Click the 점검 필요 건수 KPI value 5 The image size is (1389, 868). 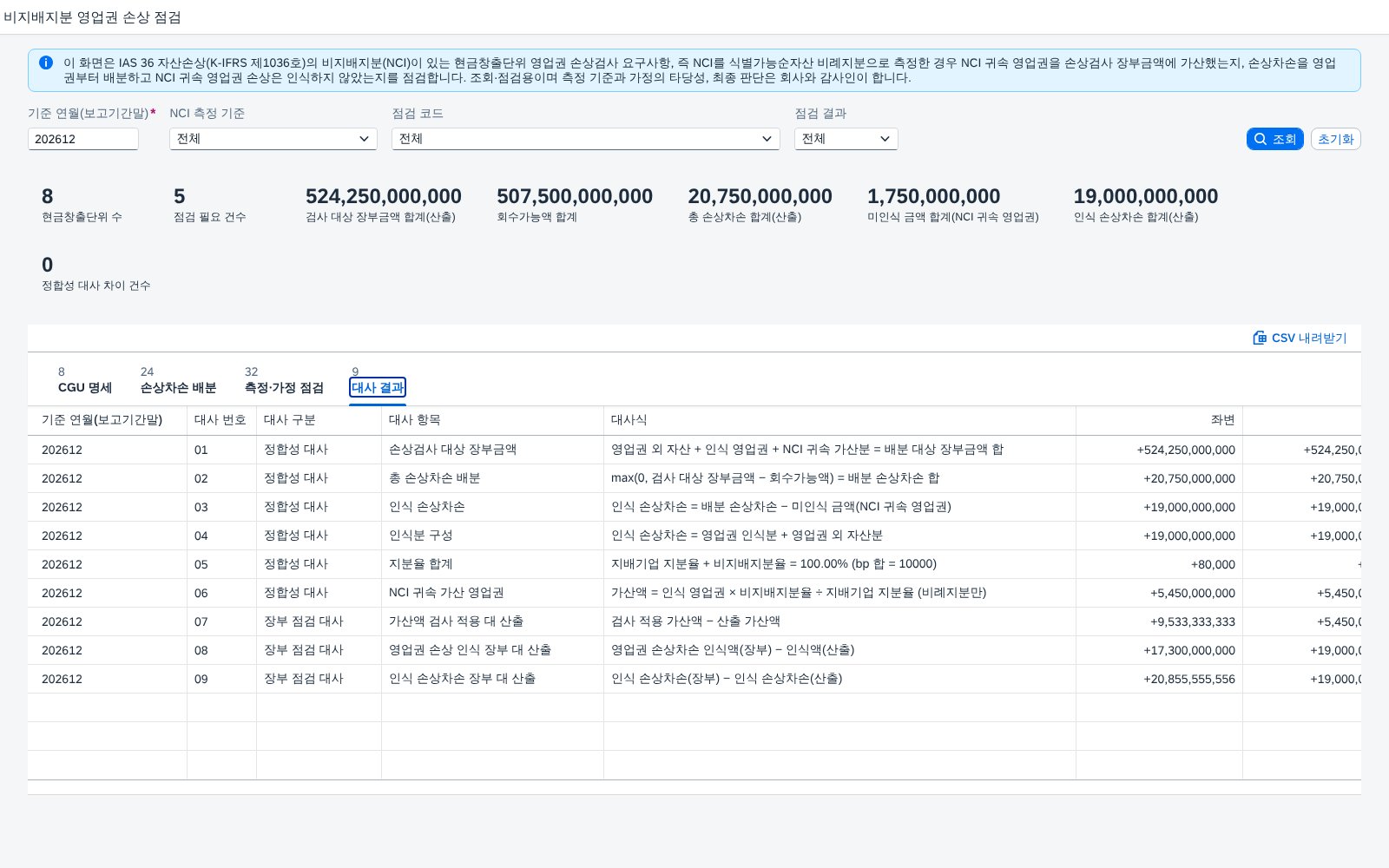(180, 196)
